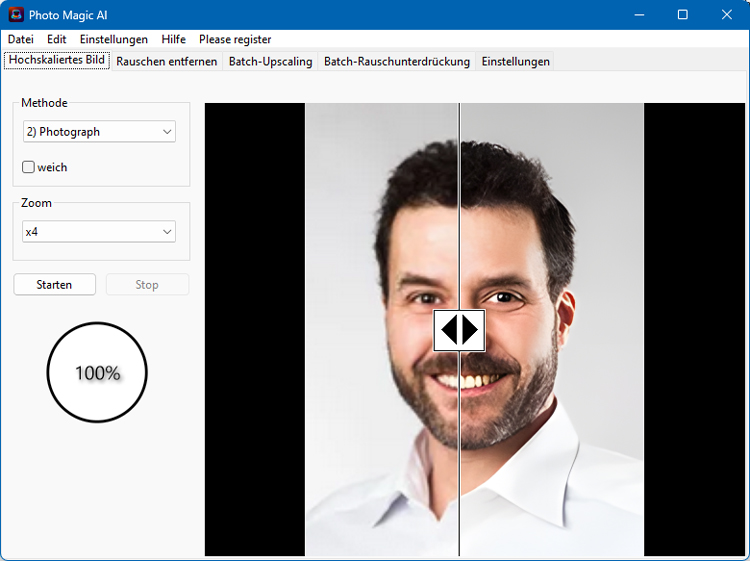The width and height of the screenshot is (750, 561).
Task: Click the Starten button
Action: pyautogui.click(x=55, y=285)
